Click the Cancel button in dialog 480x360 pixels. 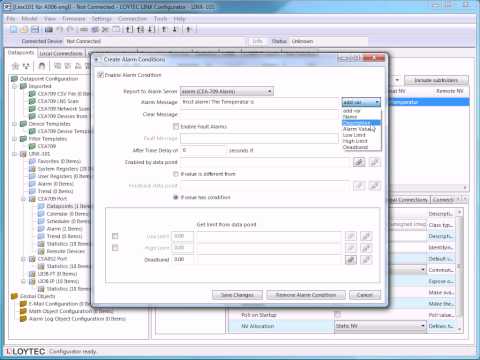(365, 295)
